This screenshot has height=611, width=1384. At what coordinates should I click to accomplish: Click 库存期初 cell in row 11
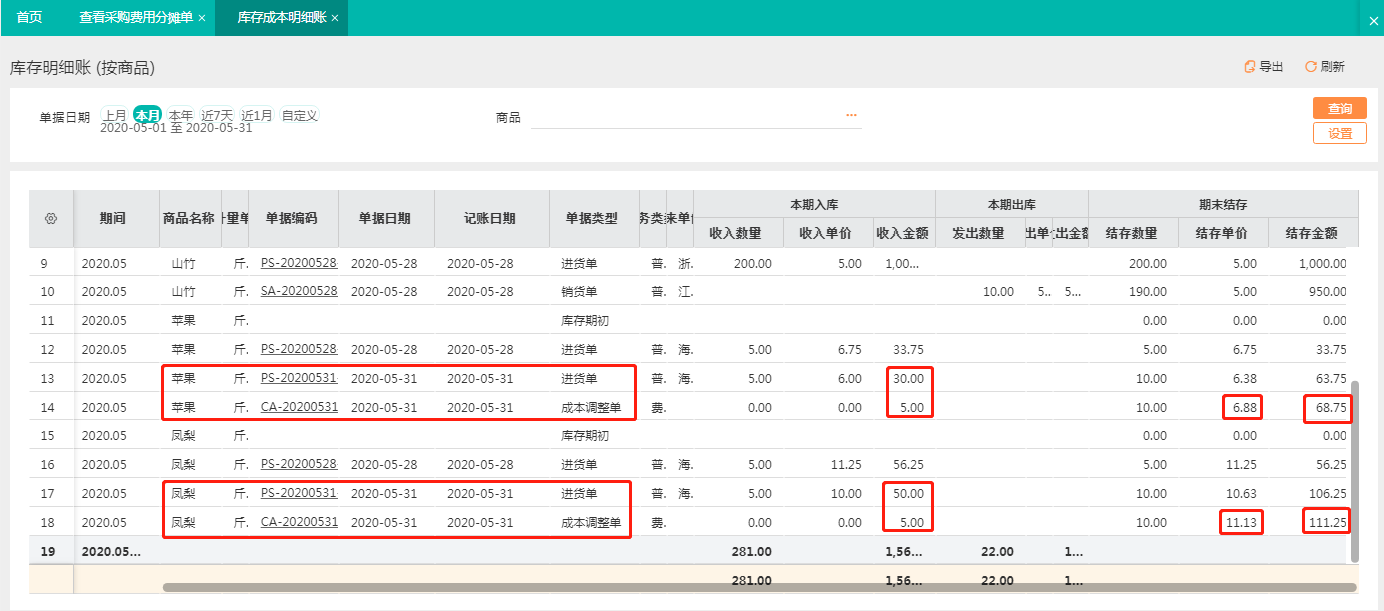click(585, 320)
